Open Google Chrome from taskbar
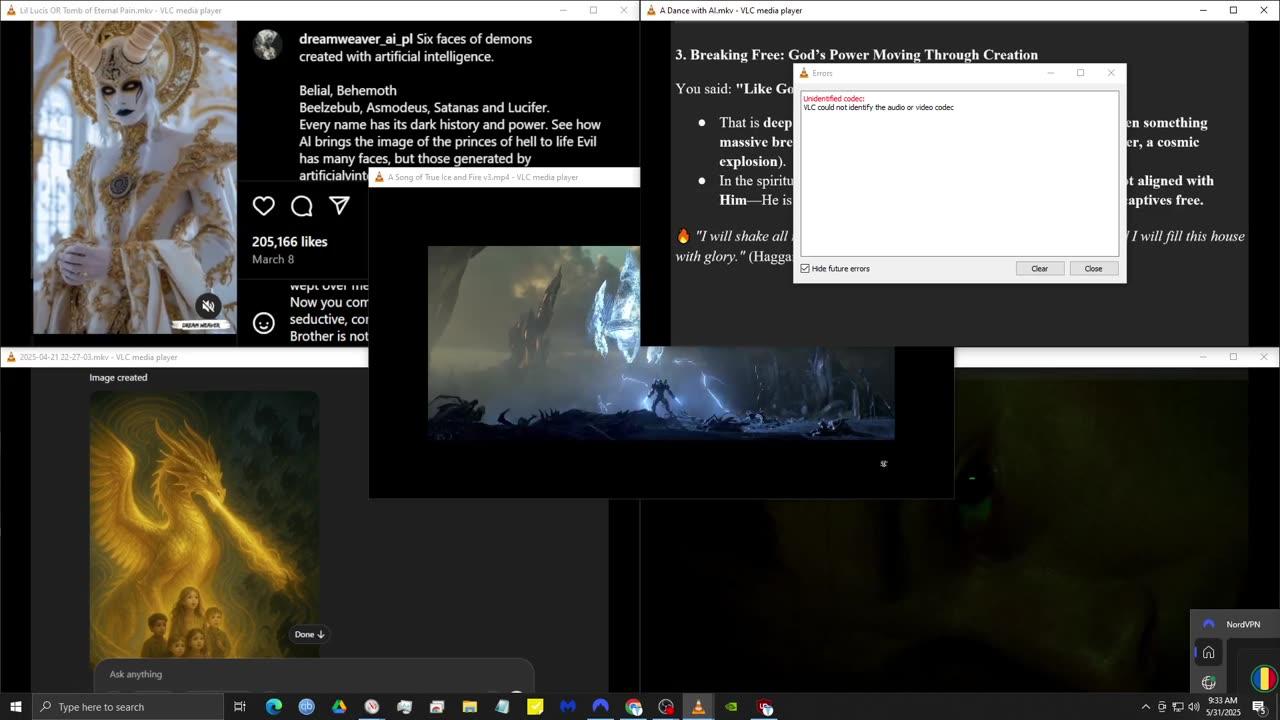The image size is (1280, 720). 633,707
